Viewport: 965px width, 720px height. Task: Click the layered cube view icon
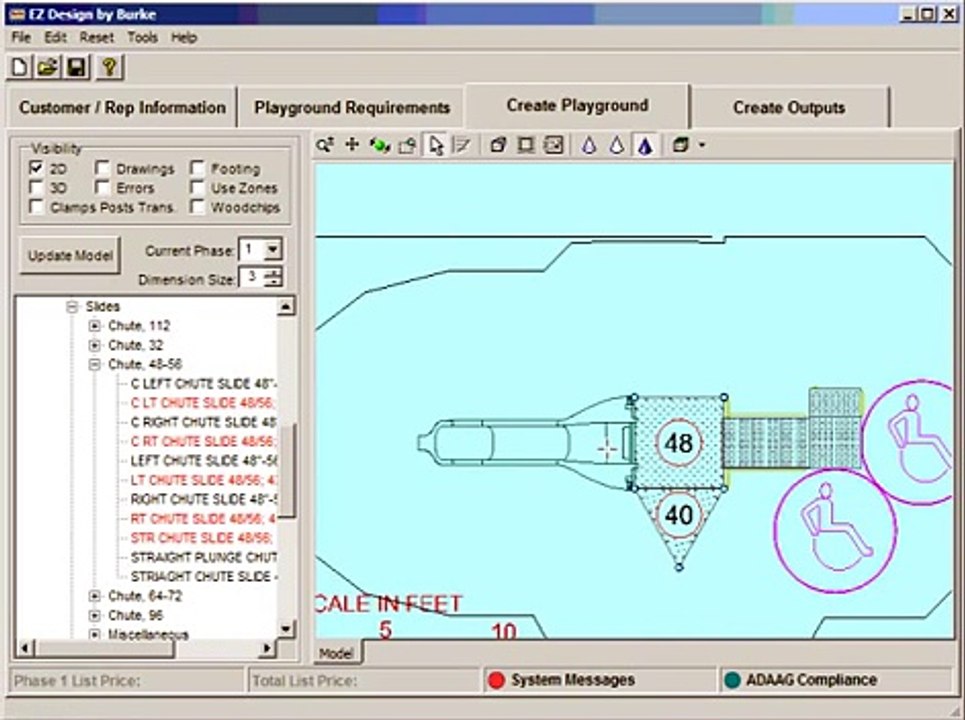click(x=680, y=145)
